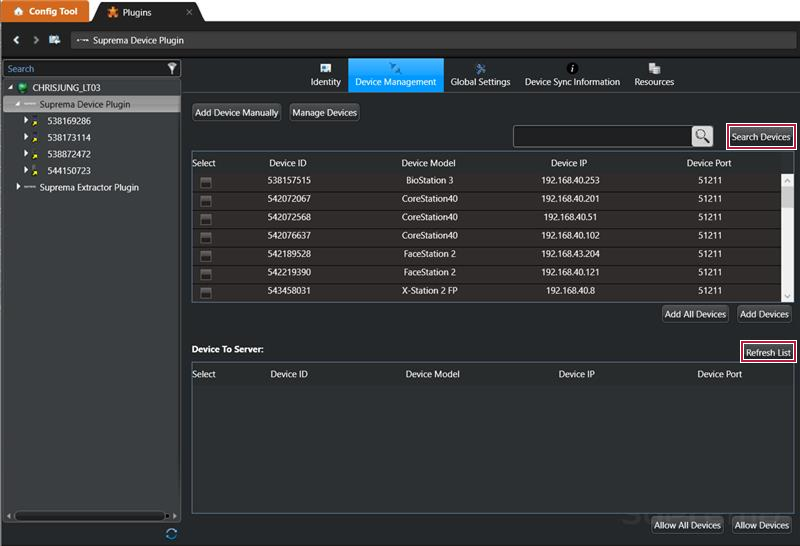Screen dimensions: 800x546
Task: Select checkbox for CoreStation40 at 192.168.40.51
Action: click(206, 218)
